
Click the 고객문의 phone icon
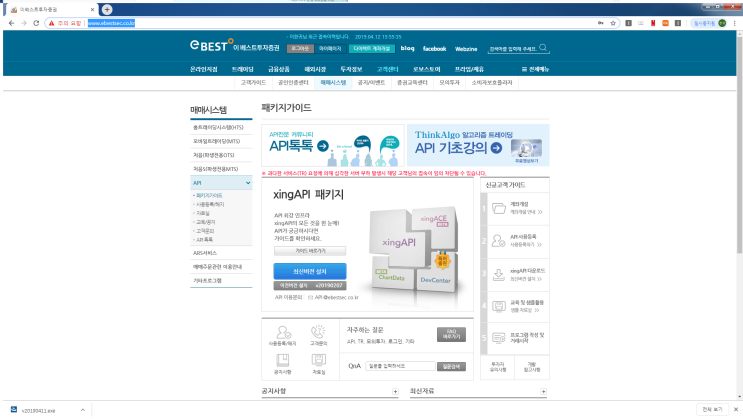tap(318, 332)
